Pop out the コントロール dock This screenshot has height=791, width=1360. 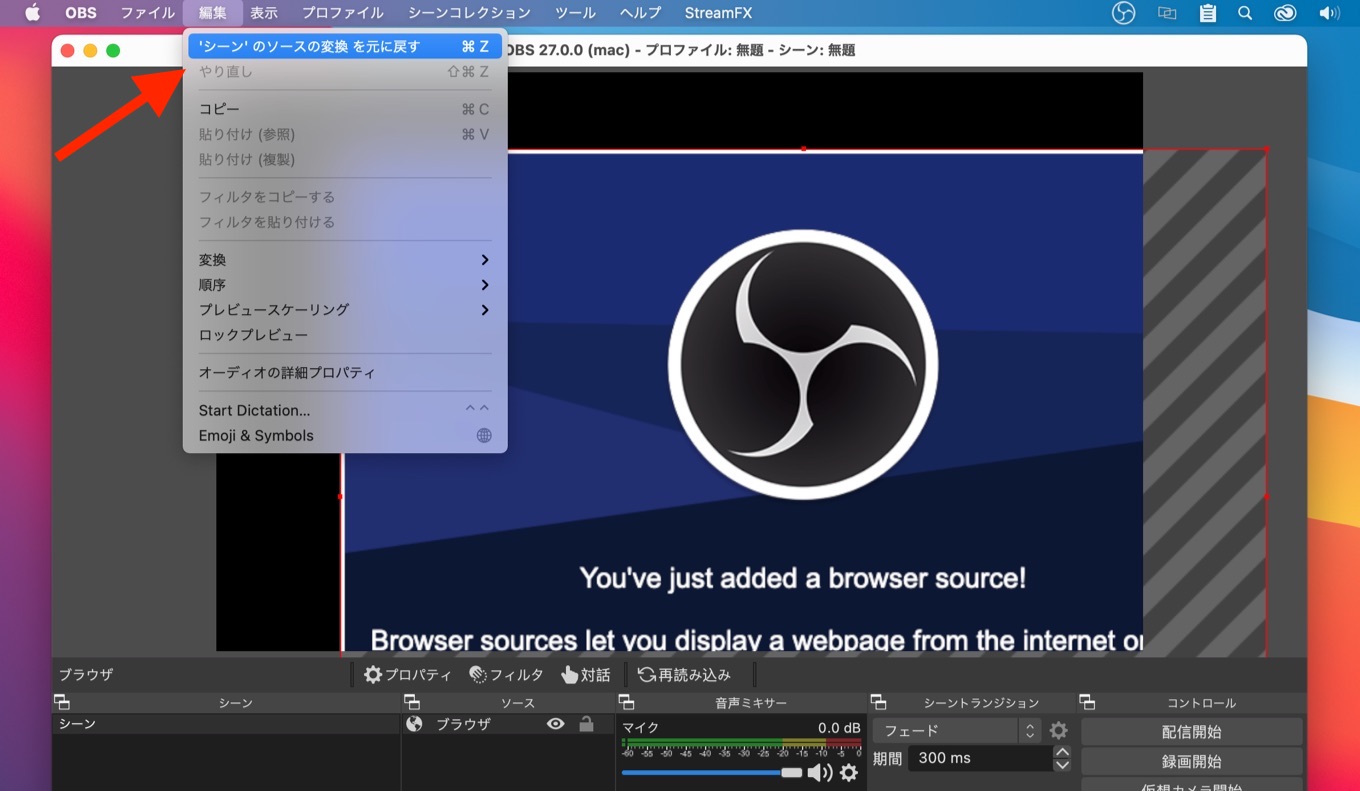[x=1088, y=703]
